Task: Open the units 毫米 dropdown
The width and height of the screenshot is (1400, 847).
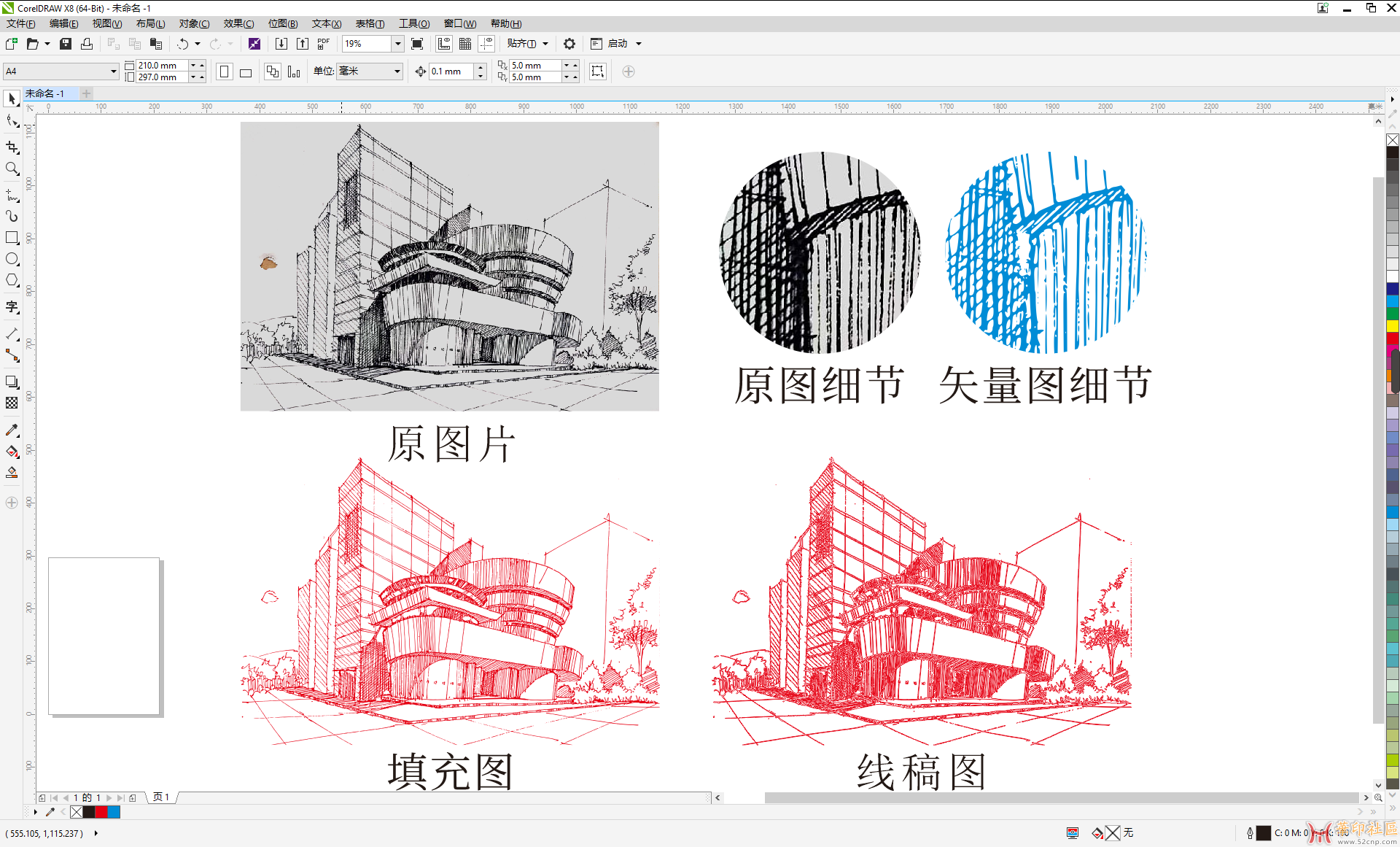Action: [x=397, y=71]
